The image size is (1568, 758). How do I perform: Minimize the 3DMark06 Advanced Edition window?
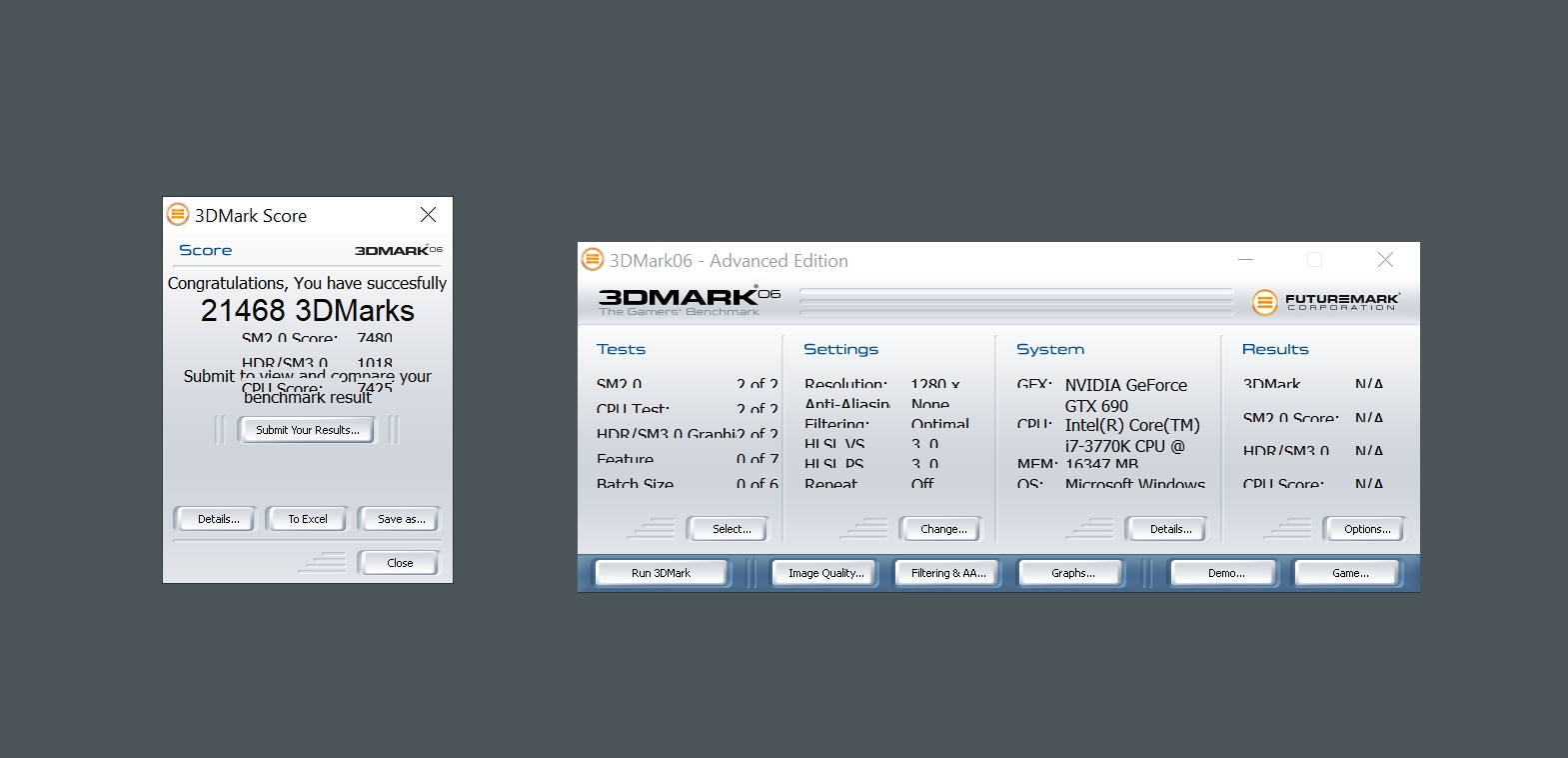point(1245,260)
